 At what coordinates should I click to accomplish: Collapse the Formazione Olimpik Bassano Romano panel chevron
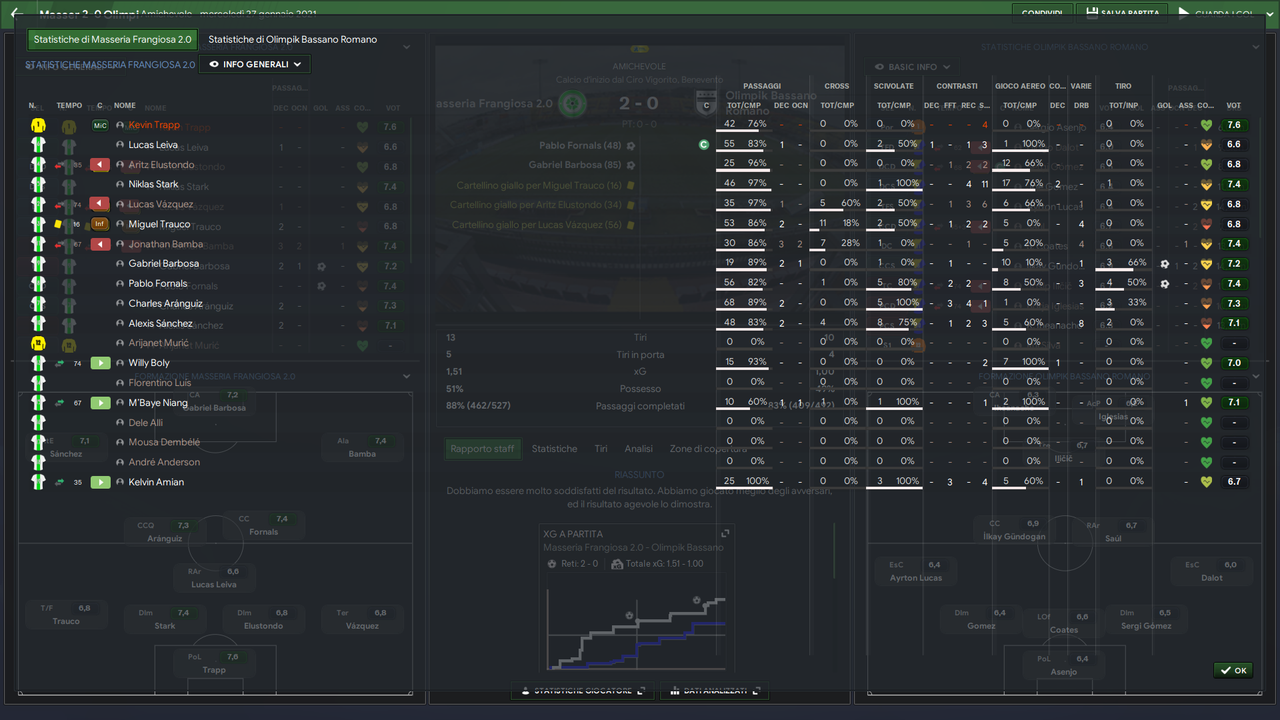pyautogui.click(x=1255, y=376)
